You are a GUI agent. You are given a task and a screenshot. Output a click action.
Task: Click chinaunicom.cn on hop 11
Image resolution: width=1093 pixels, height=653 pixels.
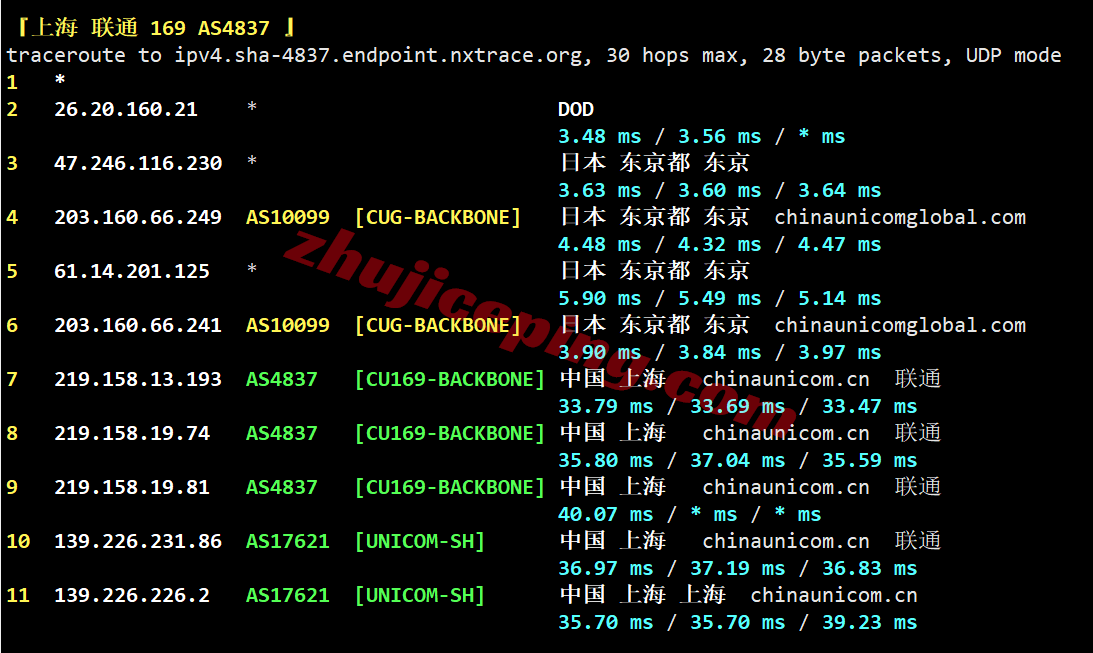tap(834, 595)
